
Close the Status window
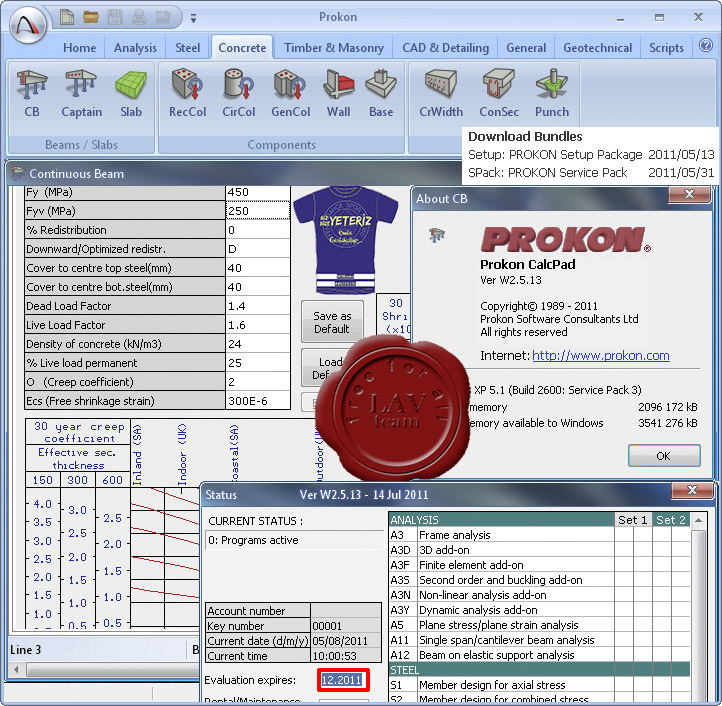click(x=692, y=490)
